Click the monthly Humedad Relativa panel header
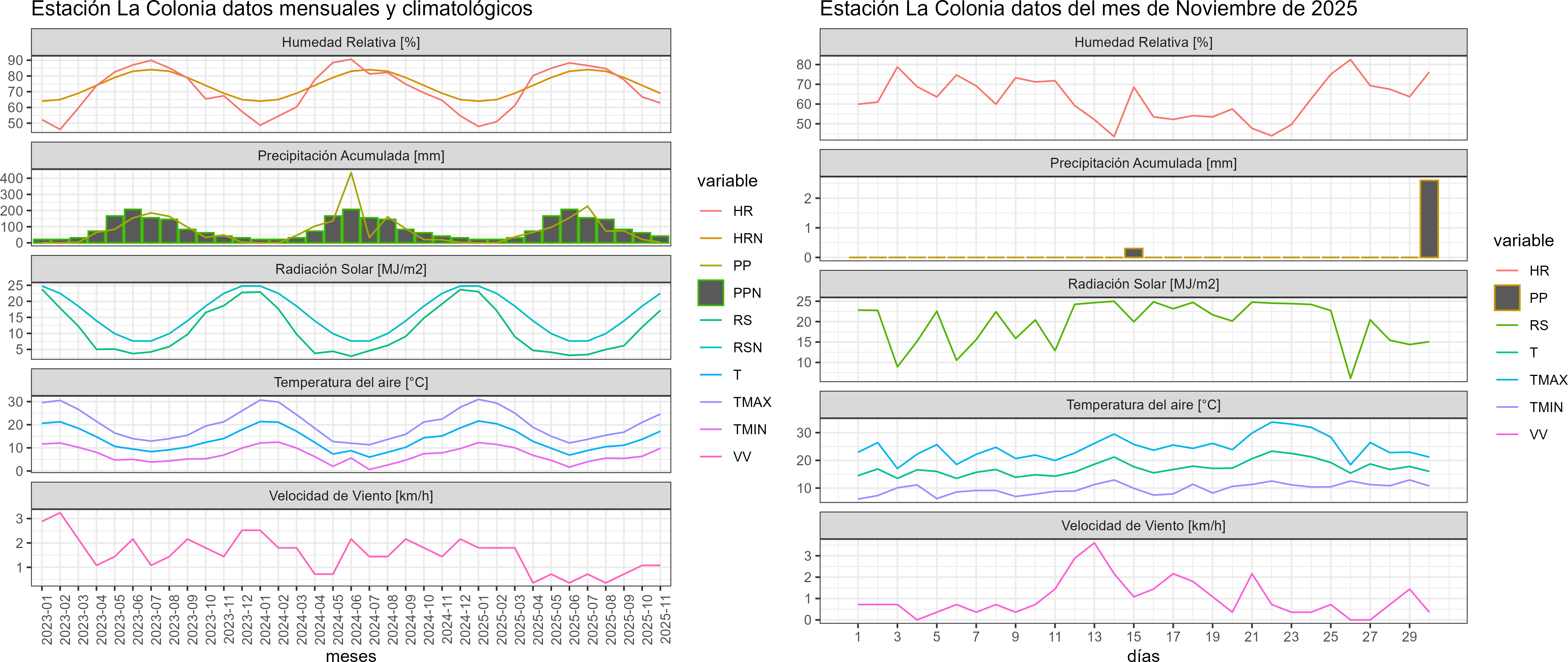 pyautogui.click(x=351, y=42)
